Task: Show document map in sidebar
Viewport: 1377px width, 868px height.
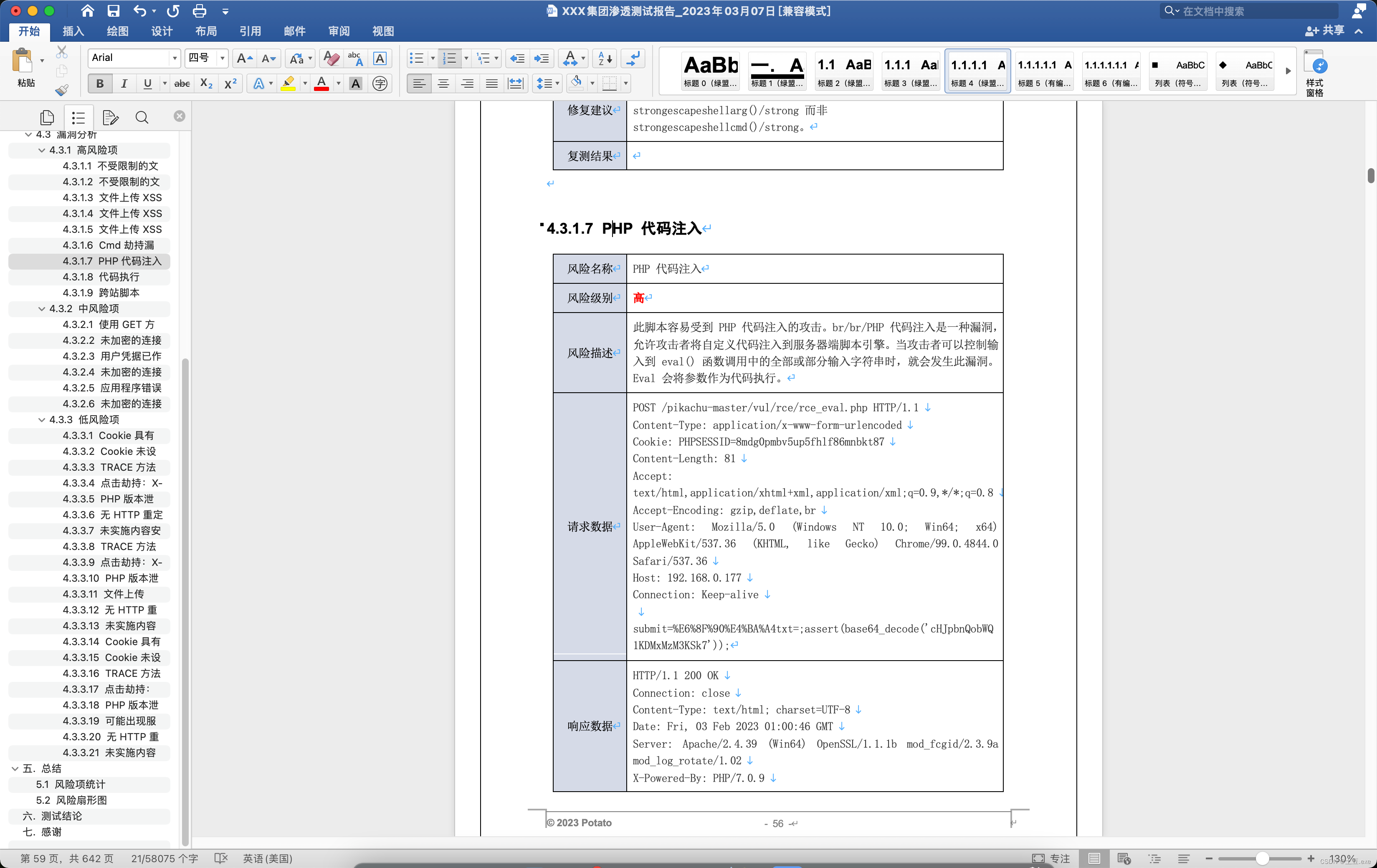Action: [x=78, y=117]
